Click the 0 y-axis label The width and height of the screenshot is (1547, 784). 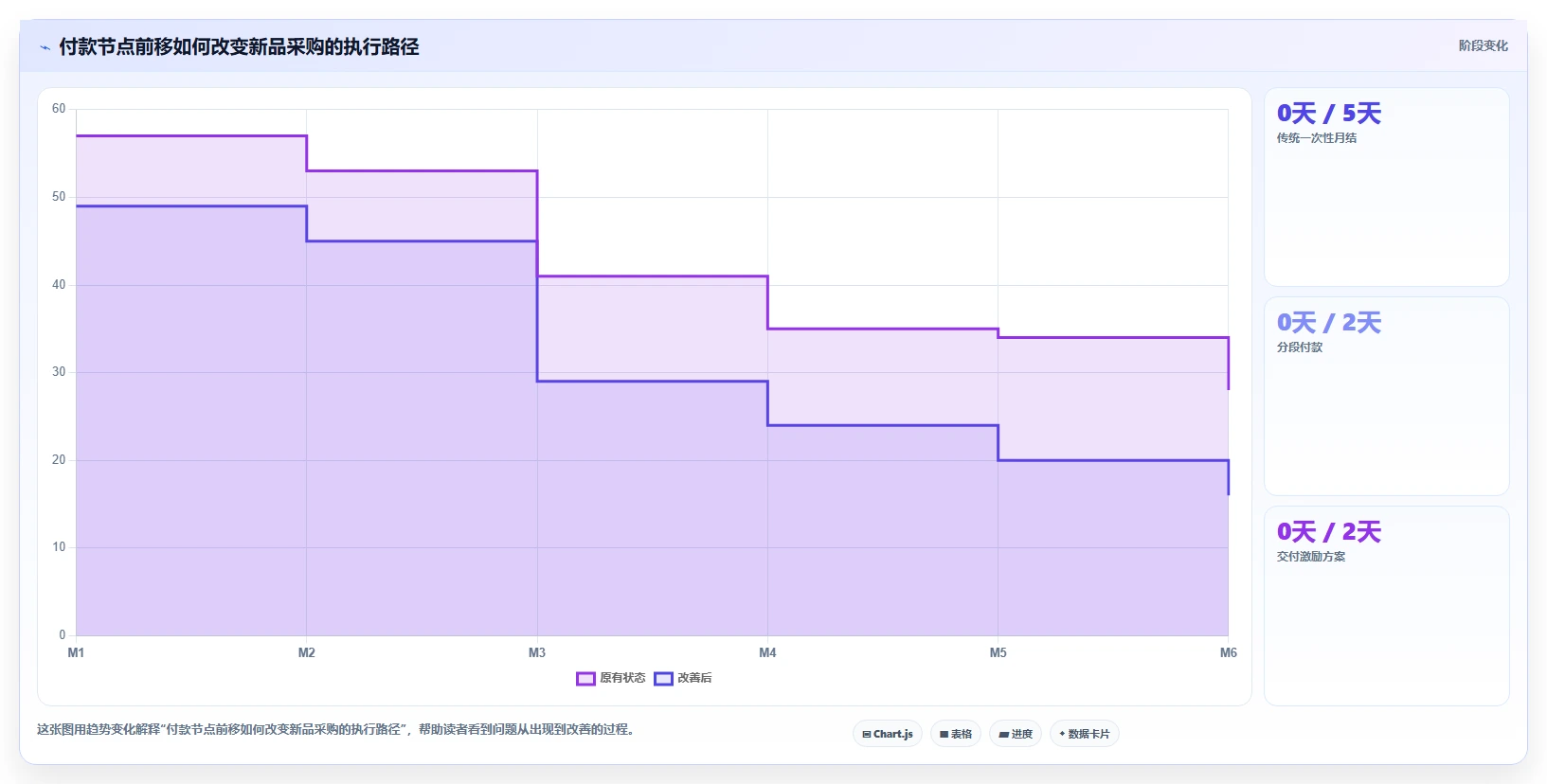(x=63, y=635)
